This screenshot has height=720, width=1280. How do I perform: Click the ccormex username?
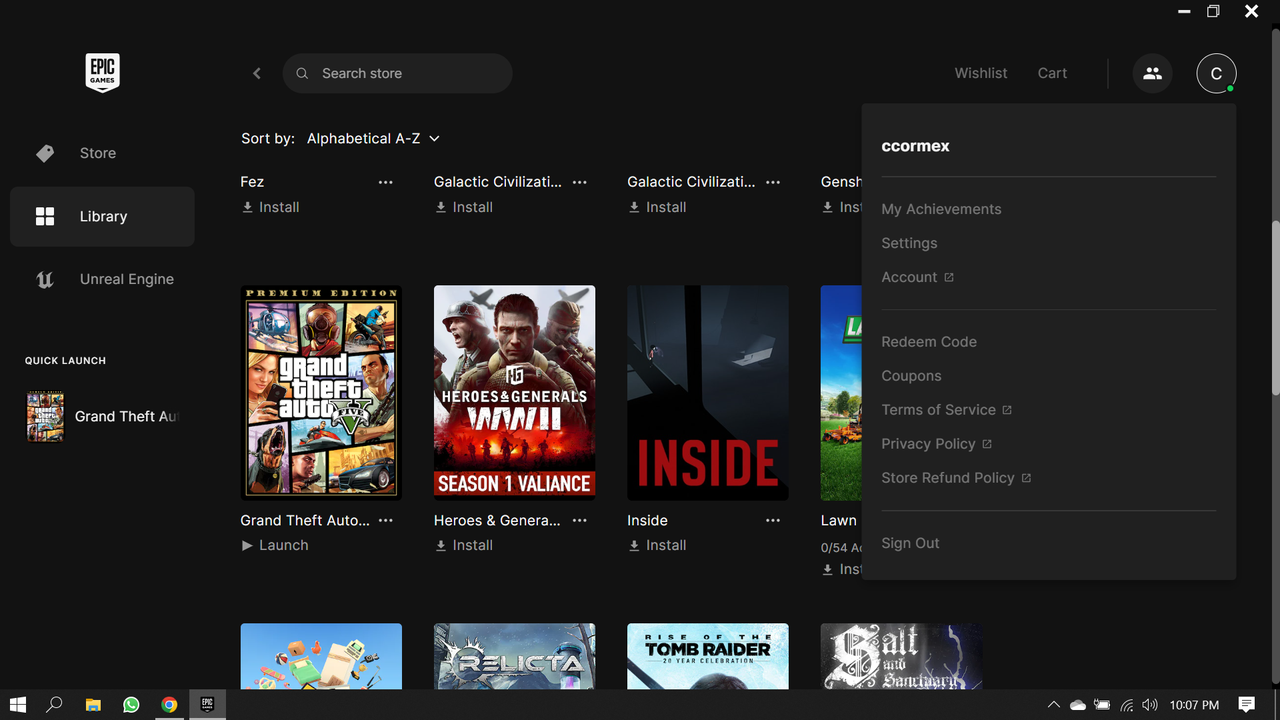tap(915, 146)
